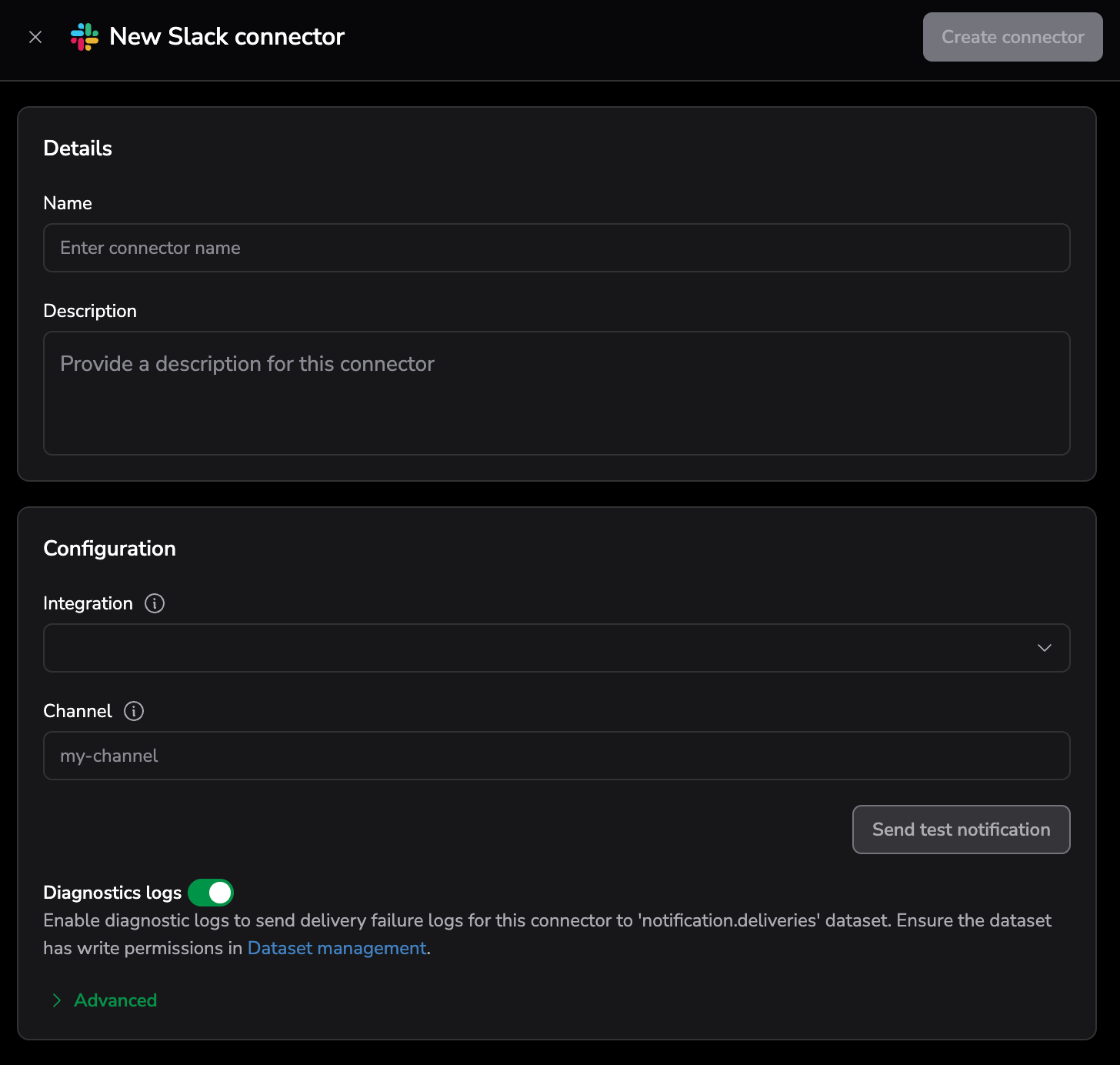
Task: Click the Advanced section chevron arrow
Action: pos(56,1000)
